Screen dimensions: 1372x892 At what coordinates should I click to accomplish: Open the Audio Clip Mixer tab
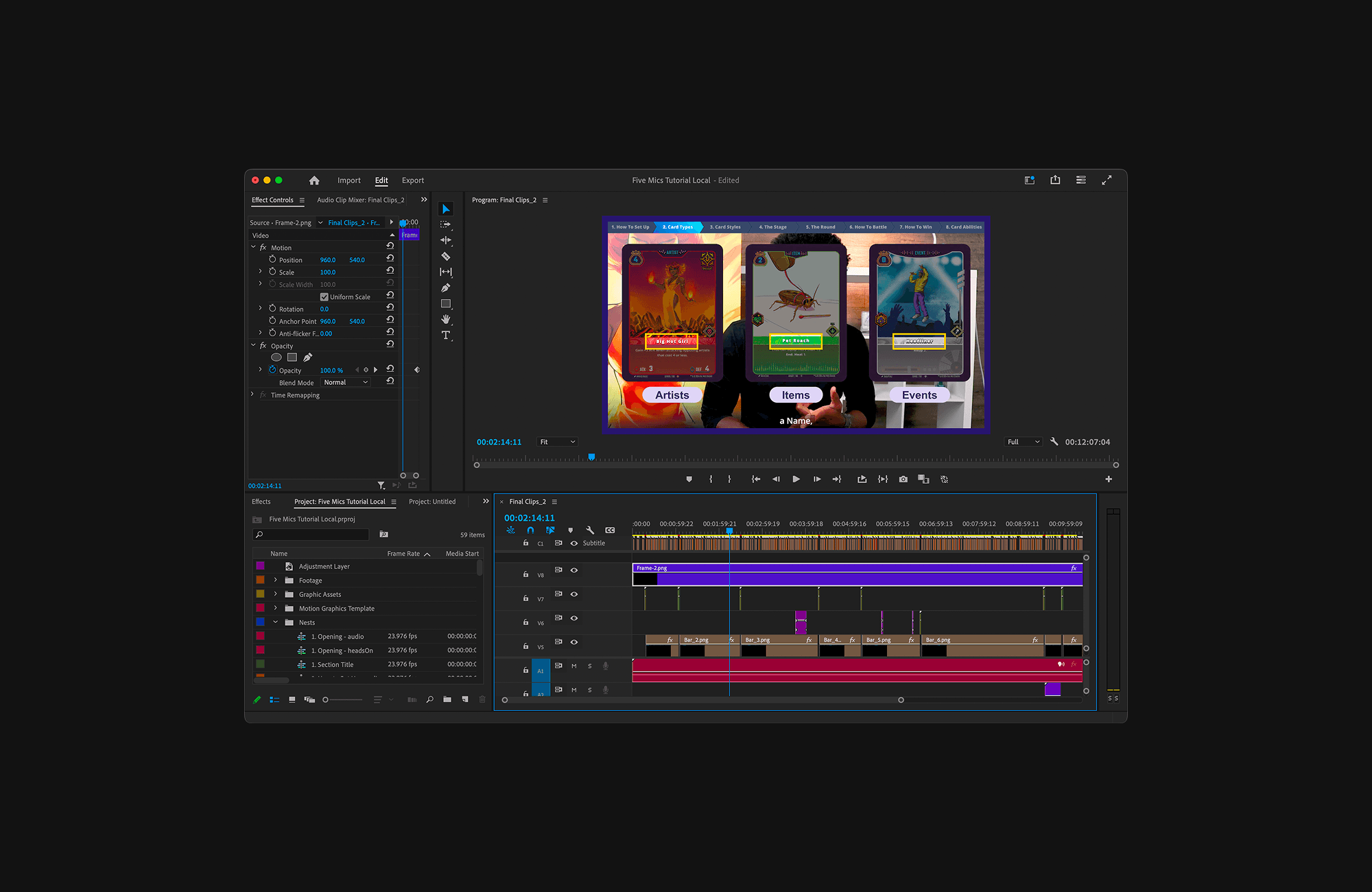(x=361, y=200)
